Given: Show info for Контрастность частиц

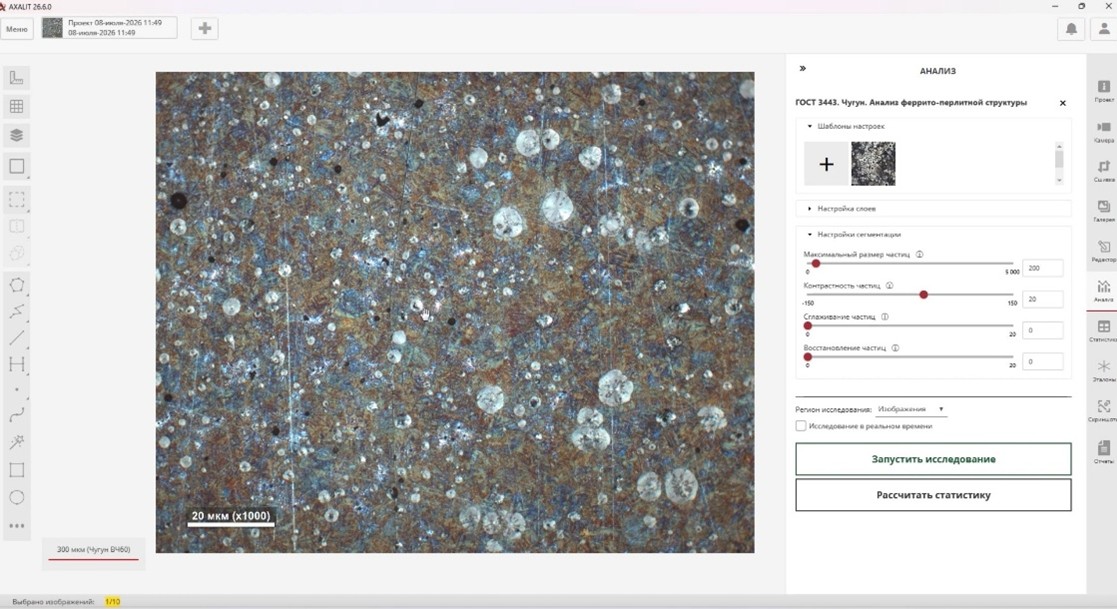Looking at the screenshot, I should (x=889, y=286).
